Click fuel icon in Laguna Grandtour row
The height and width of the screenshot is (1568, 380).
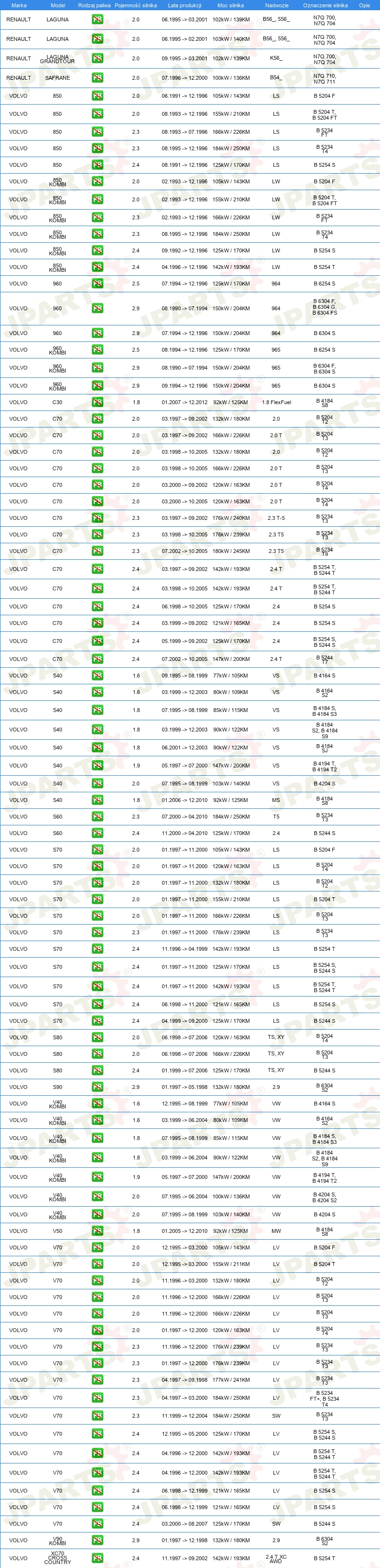click(97, 58)
